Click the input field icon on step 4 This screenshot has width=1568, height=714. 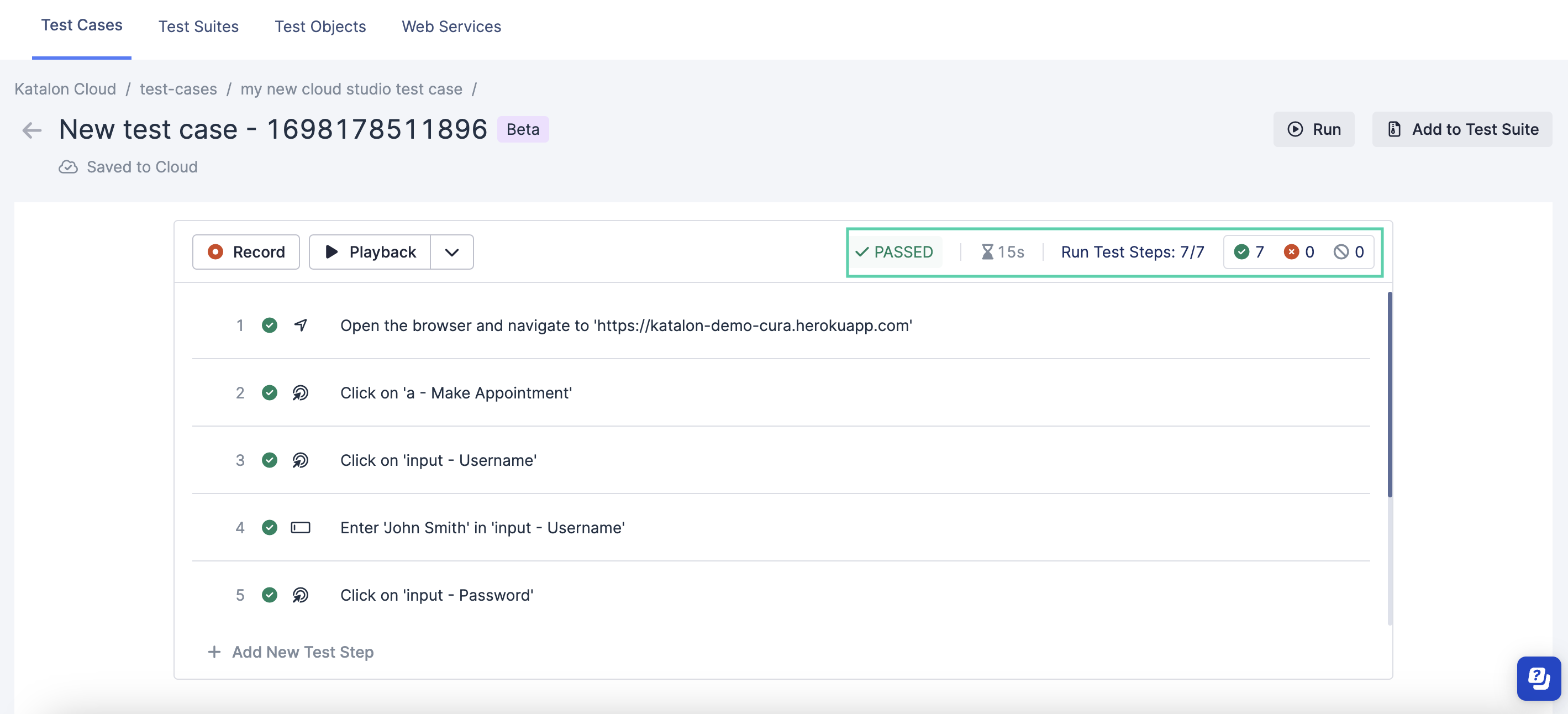tap(301, 526)
